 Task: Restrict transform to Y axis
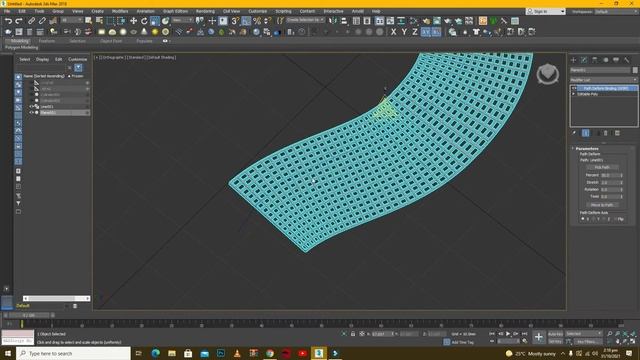pos(404,32)
